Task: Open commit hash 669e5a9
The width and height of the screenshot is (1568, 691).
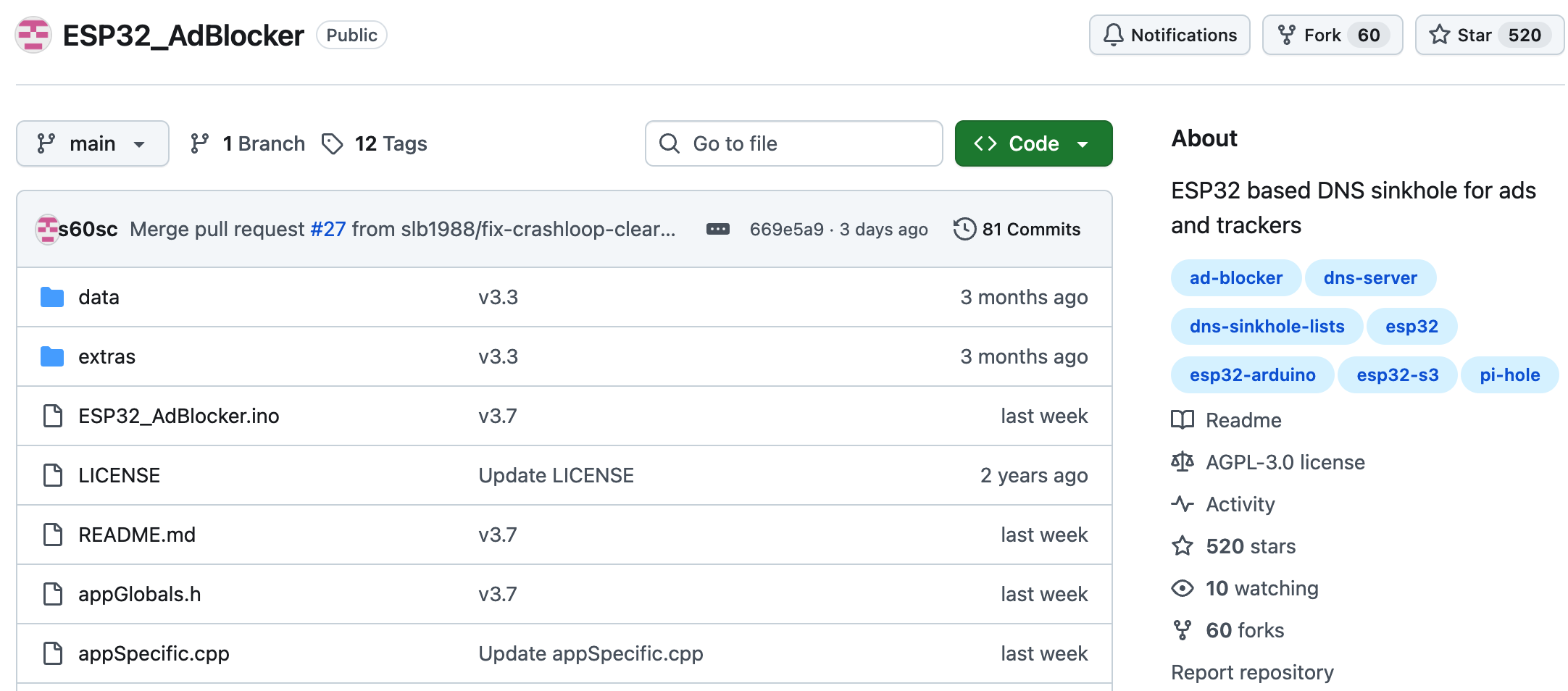Action: click(787, 229)
